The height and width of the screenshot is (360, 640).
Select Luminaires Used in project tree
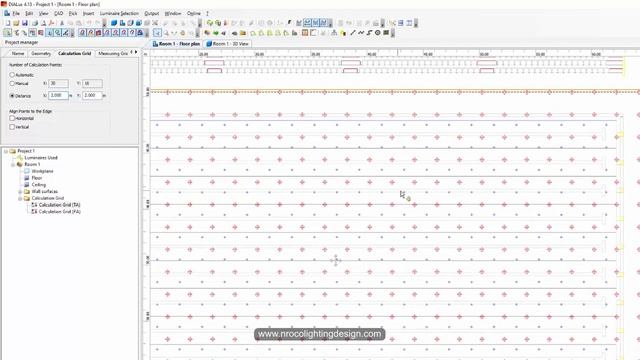(41, 158)
